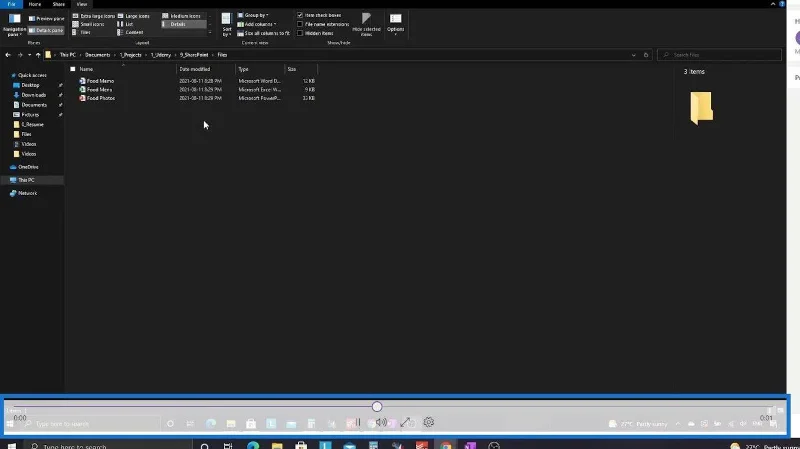Open video player settings gear
800x449 pixels.
(429, 422)
